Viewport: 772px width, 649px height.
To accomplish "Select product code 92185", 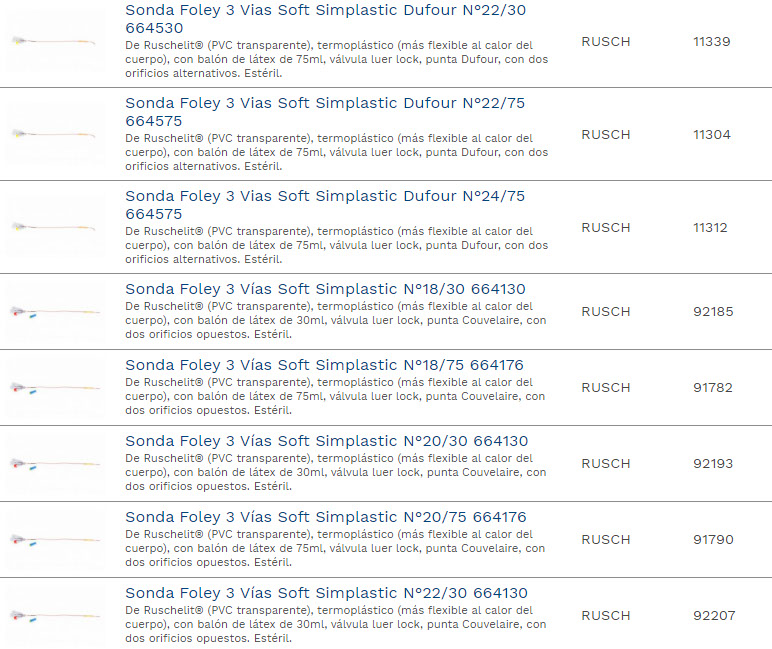I will pos(713,311).
